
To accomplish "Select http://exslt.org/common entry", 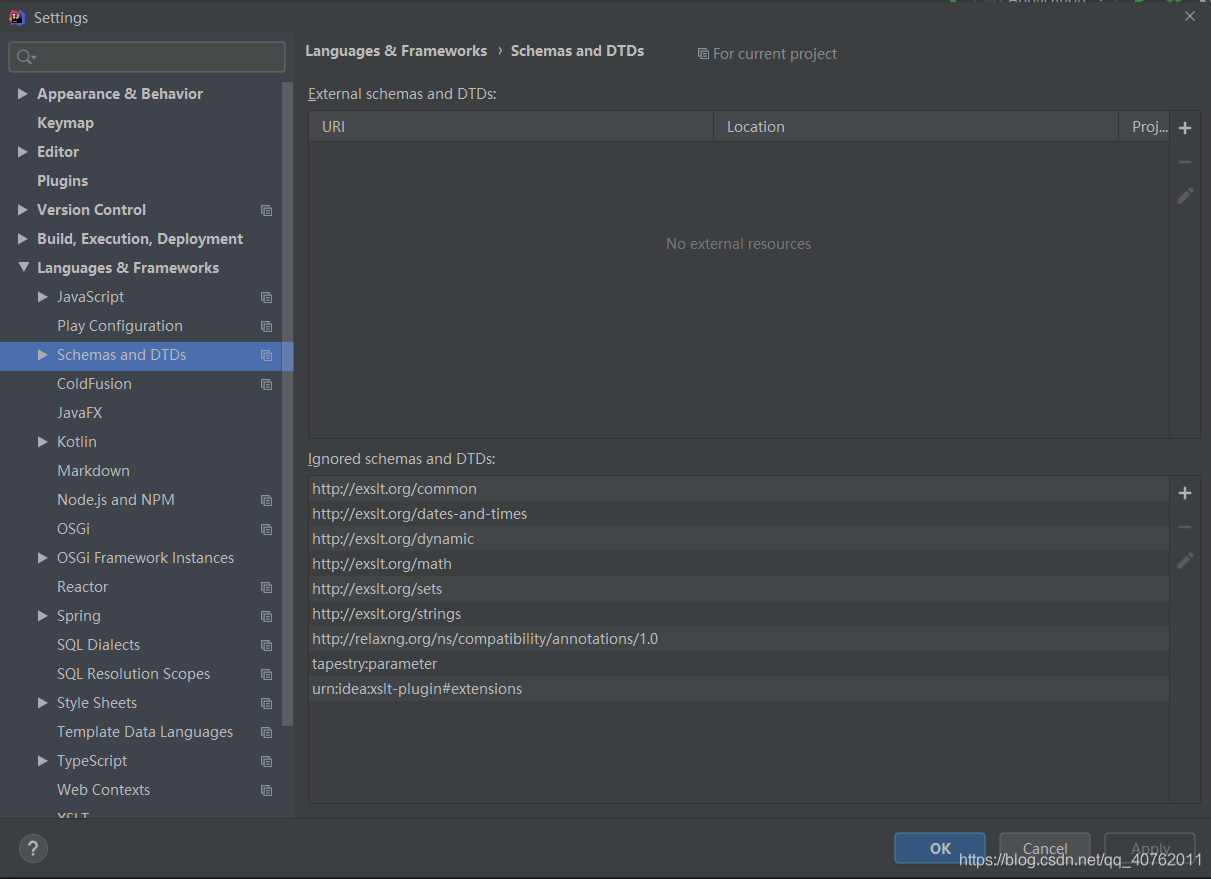I will 739,489.
